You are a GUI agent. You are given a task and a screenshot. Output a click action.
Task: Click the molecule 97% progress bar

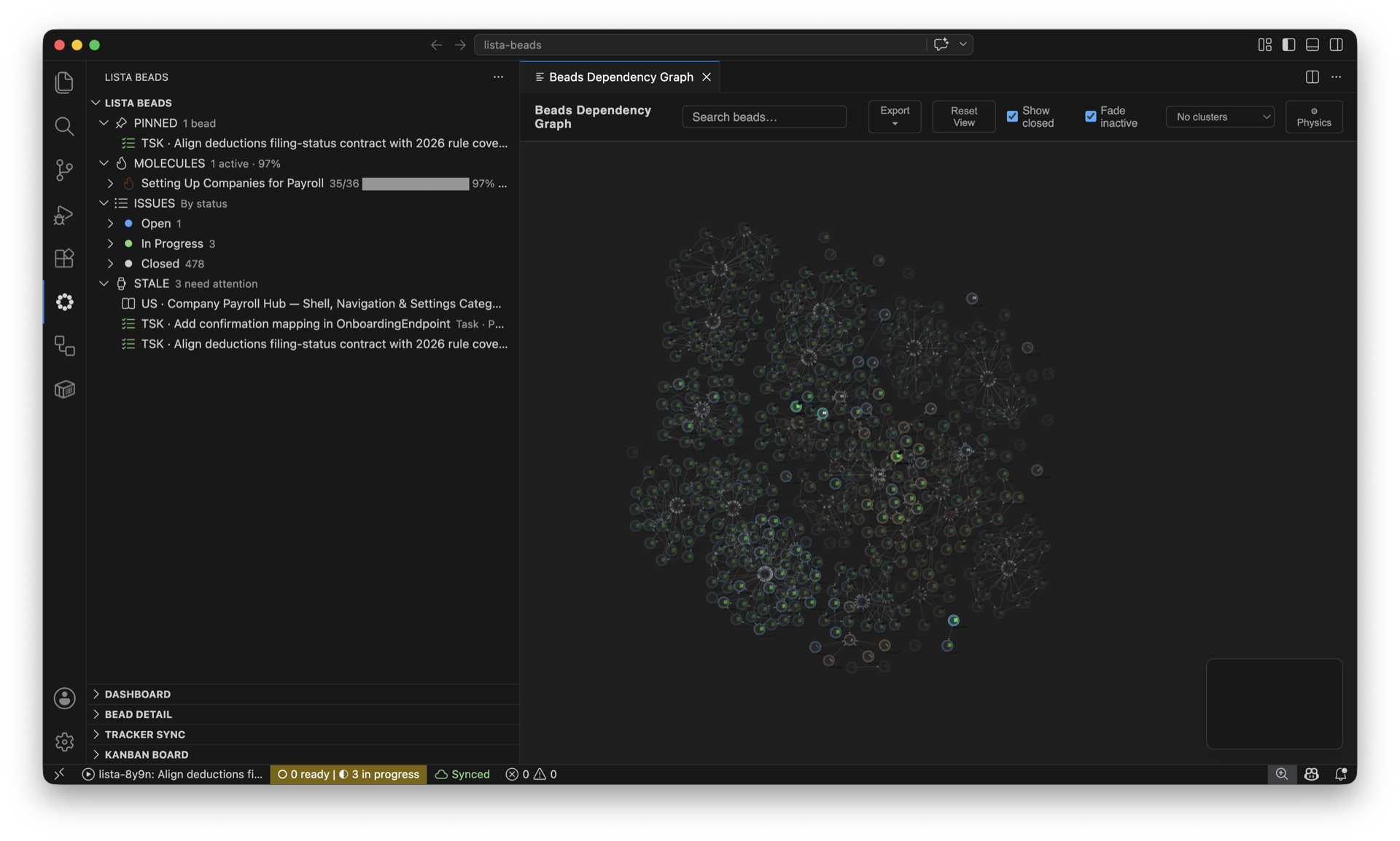click(416, 184)
